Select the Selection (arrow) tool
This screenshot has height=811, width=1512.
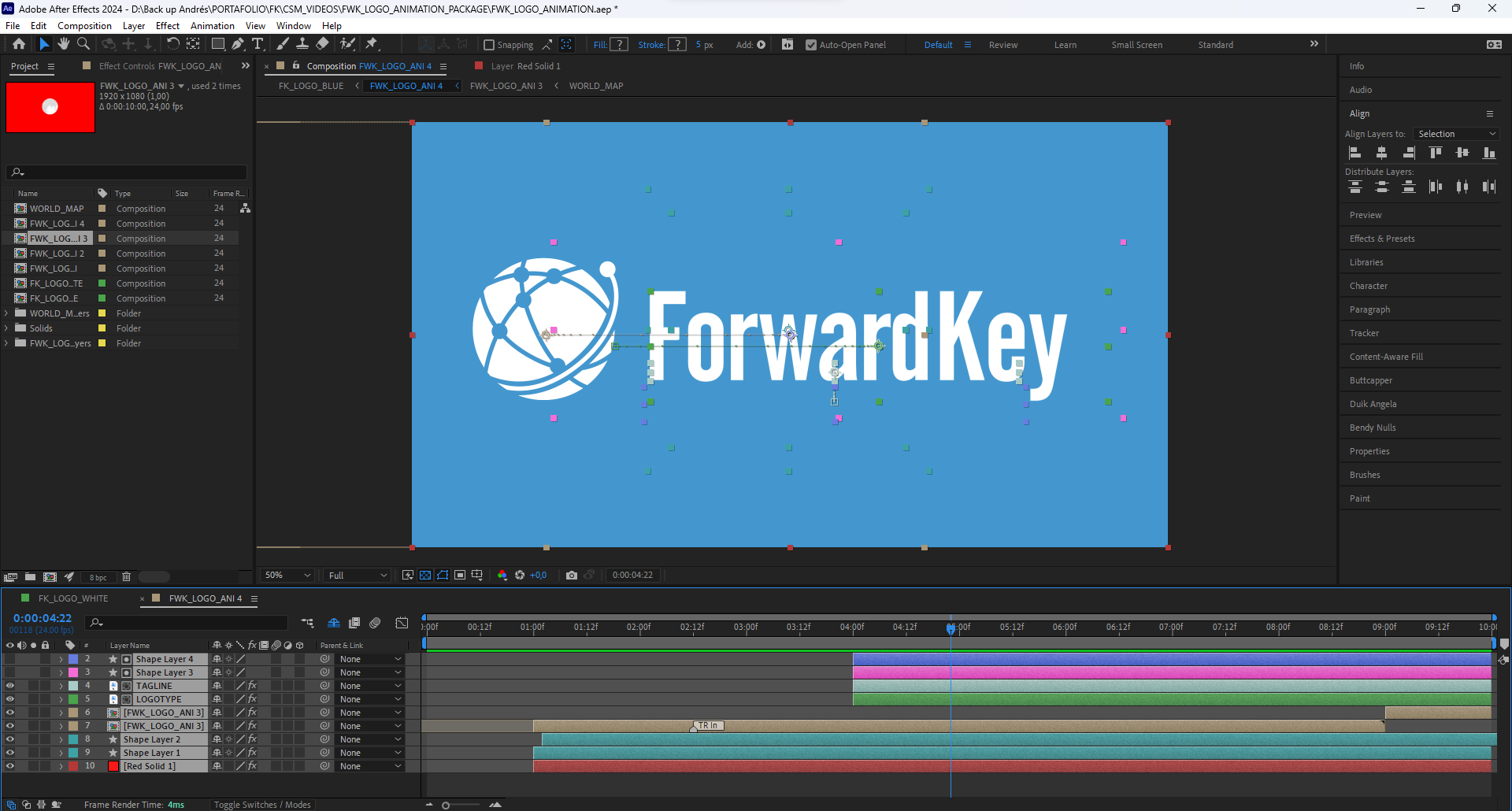(44, 44)
